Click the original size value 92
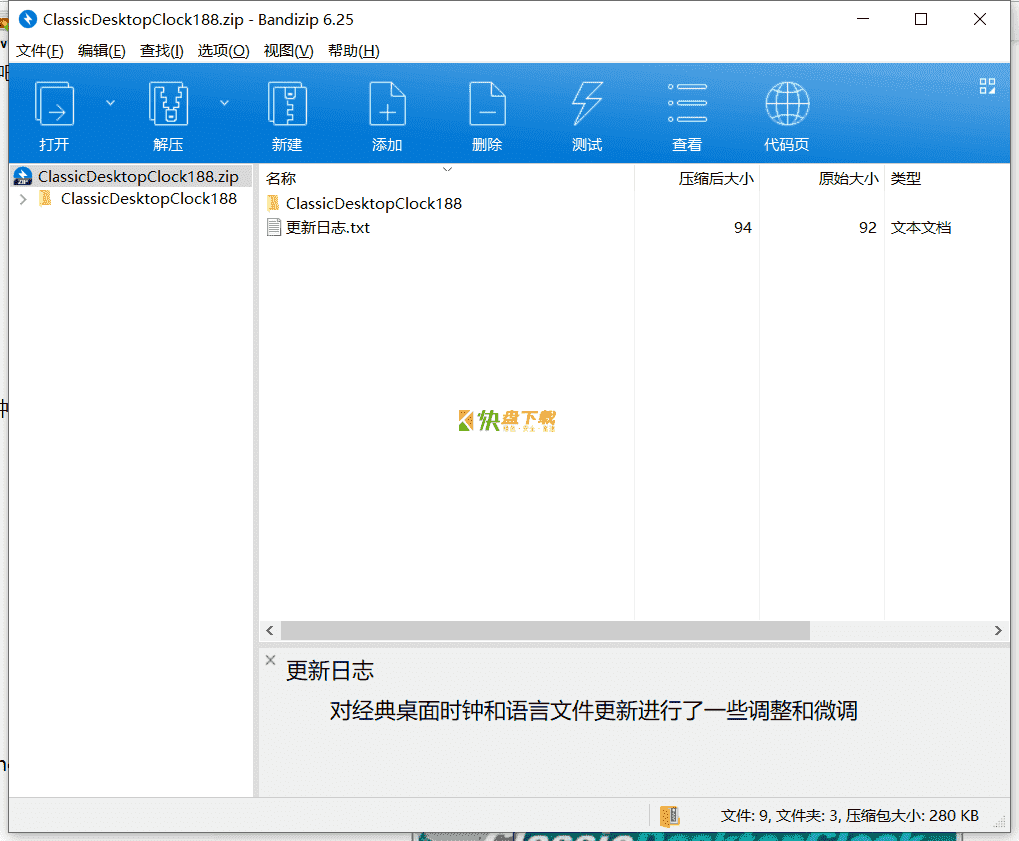This screenshot has height=841, width=1019. tap(868, 227)
